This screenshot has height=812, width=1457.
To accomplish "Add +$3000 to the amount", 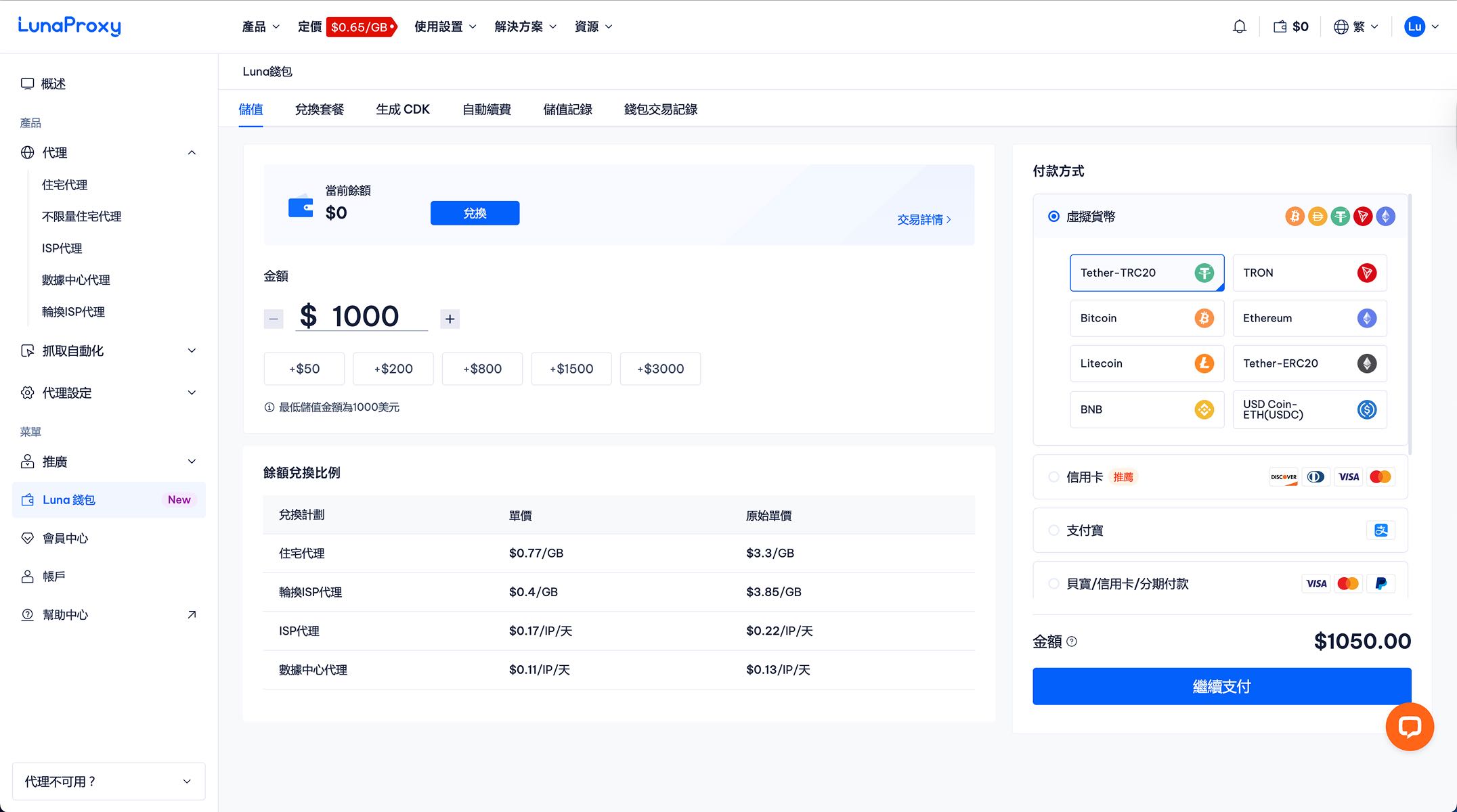I will click(660, 369).
